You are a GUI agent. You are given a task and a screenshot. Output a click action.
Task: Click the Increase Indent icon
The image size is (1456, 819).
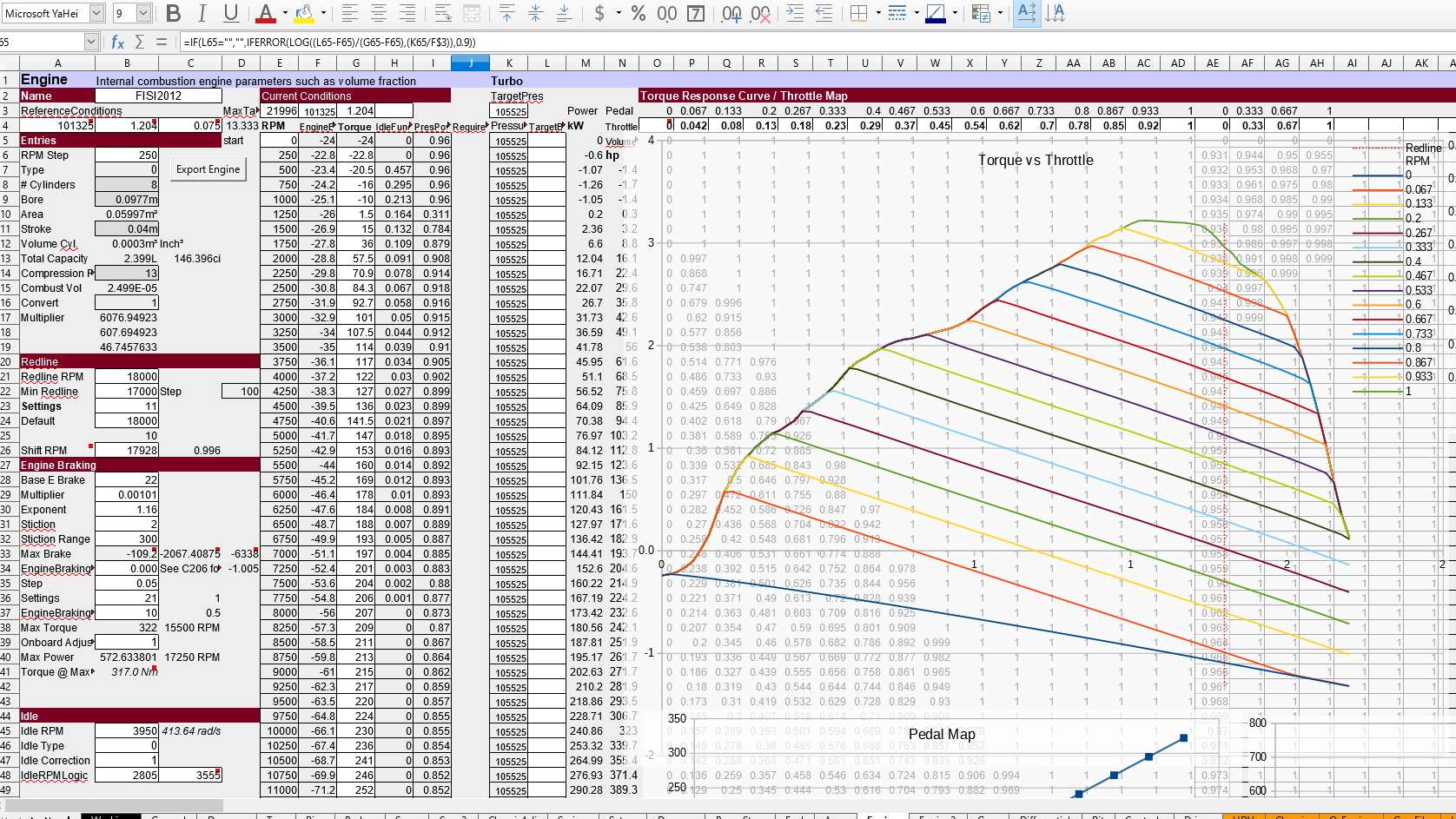pyautogui.click(x=795, y=13)
